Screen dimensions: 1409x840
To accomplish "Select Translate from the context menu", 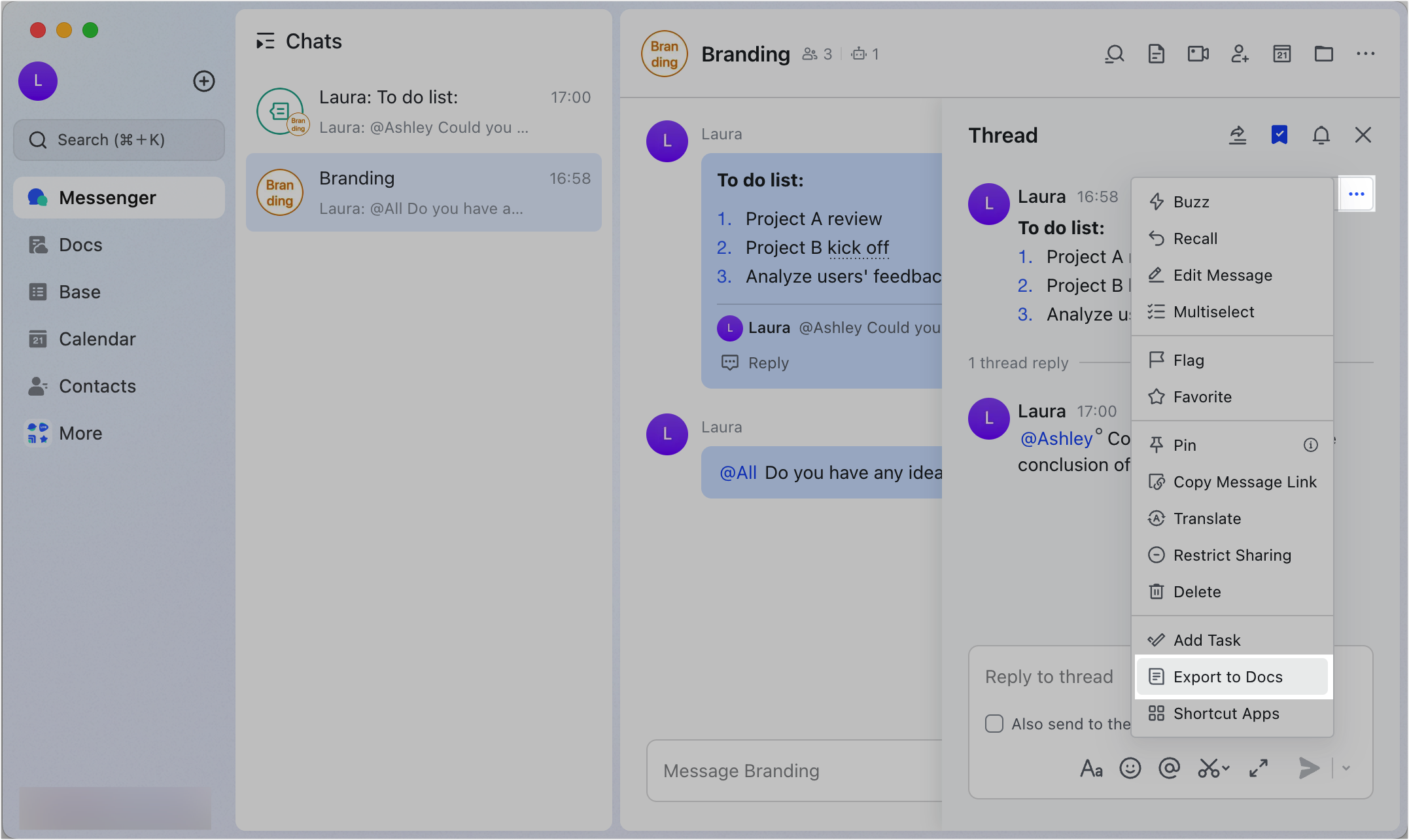I will click(1207, 518).
